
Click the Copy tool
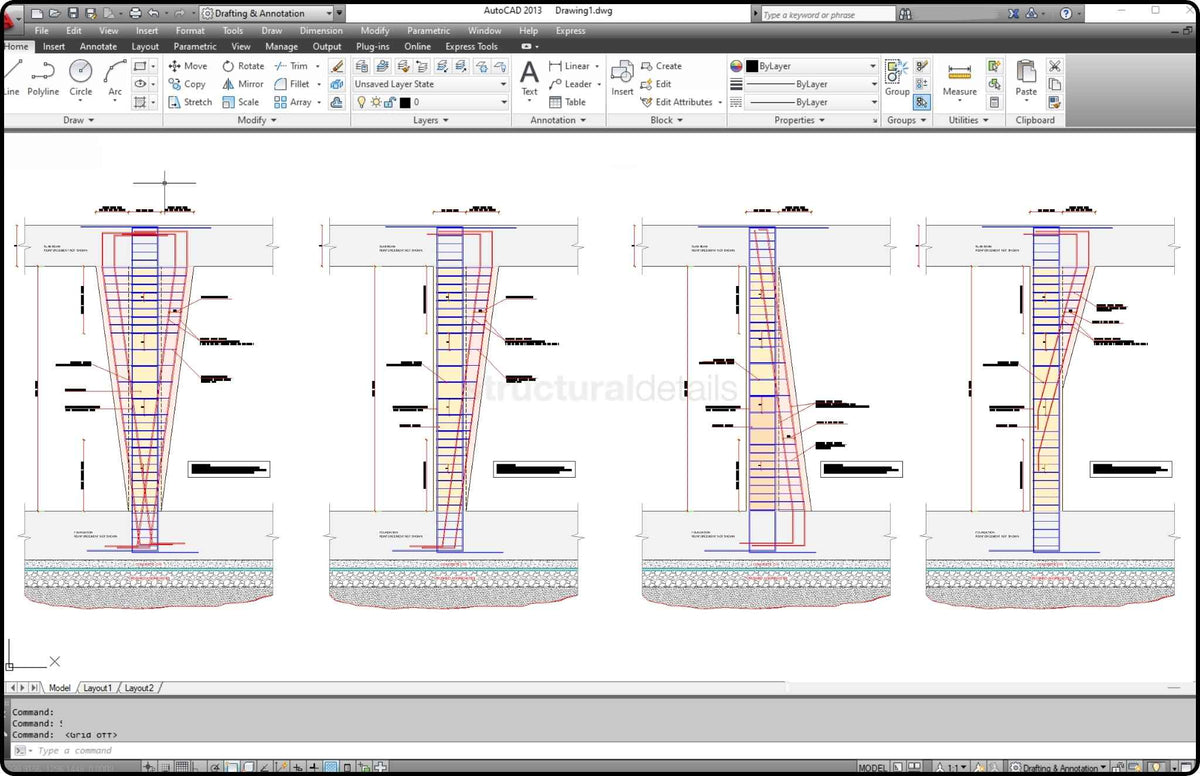[x=187, y=84]
